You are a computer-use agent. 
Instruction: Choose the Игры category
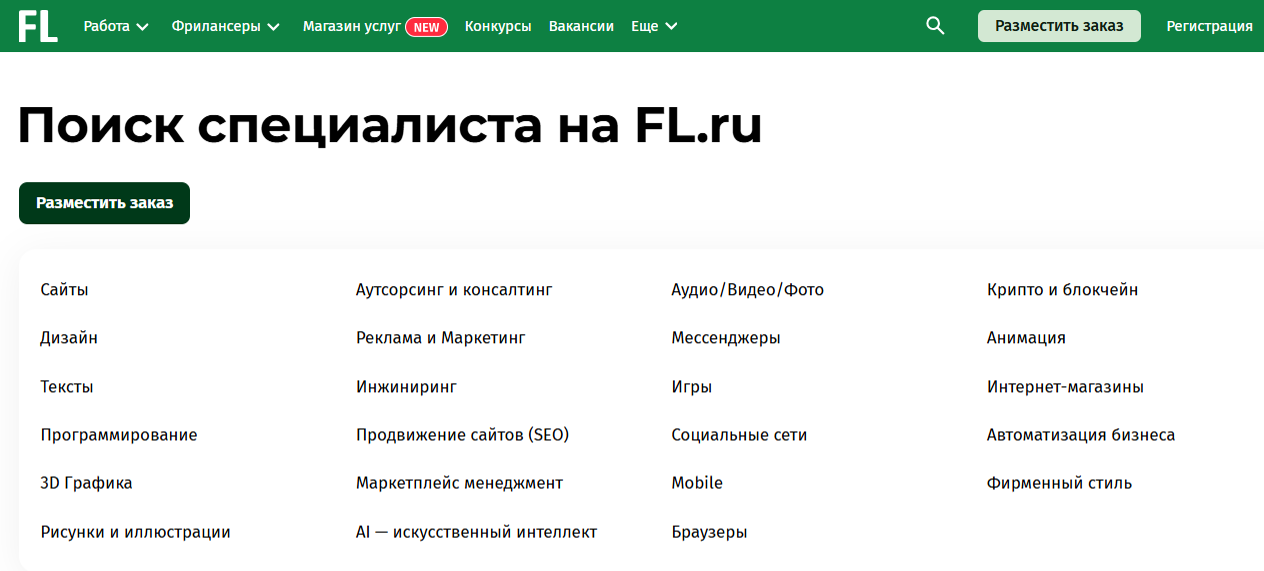pos(692,387)
